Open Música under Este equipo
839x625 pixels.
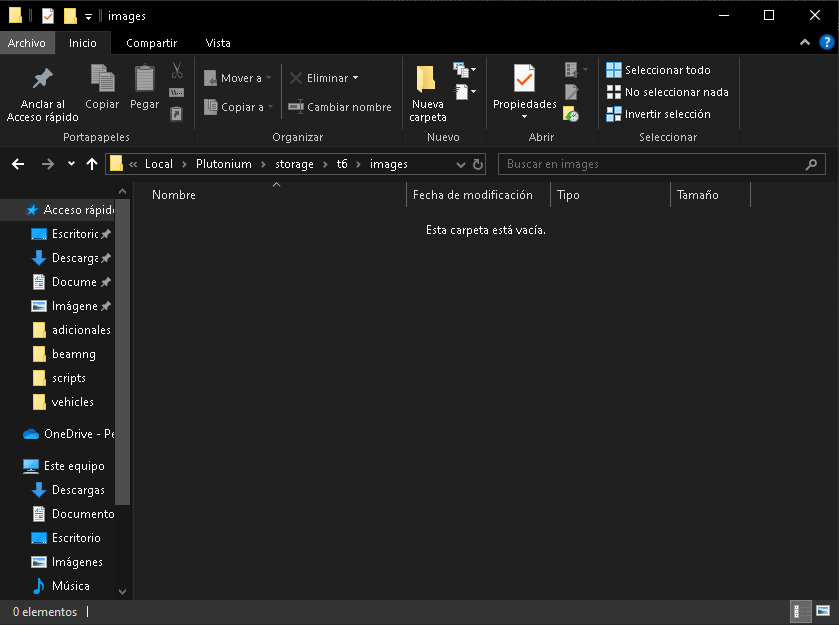61,586
